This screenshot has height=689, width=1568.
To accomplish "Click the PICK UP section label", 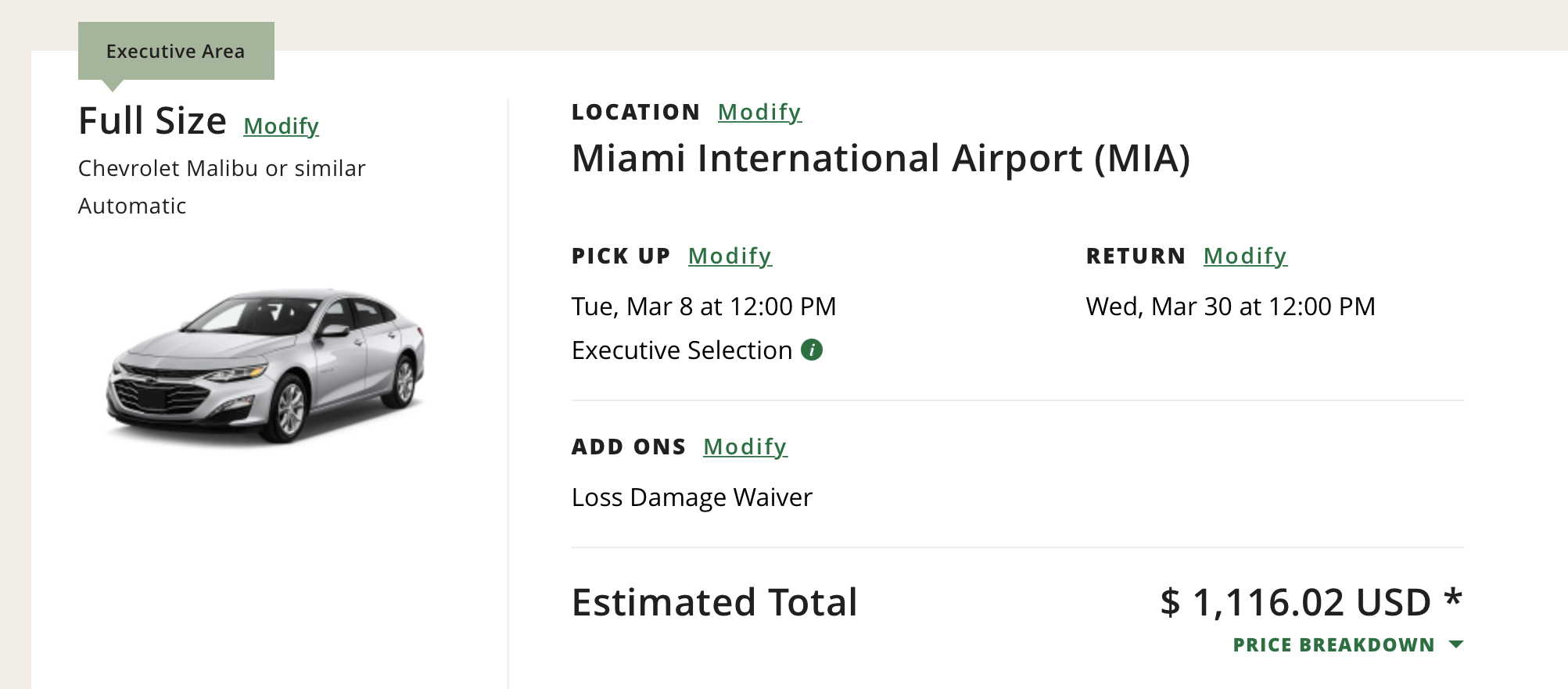I will point(621,256).
